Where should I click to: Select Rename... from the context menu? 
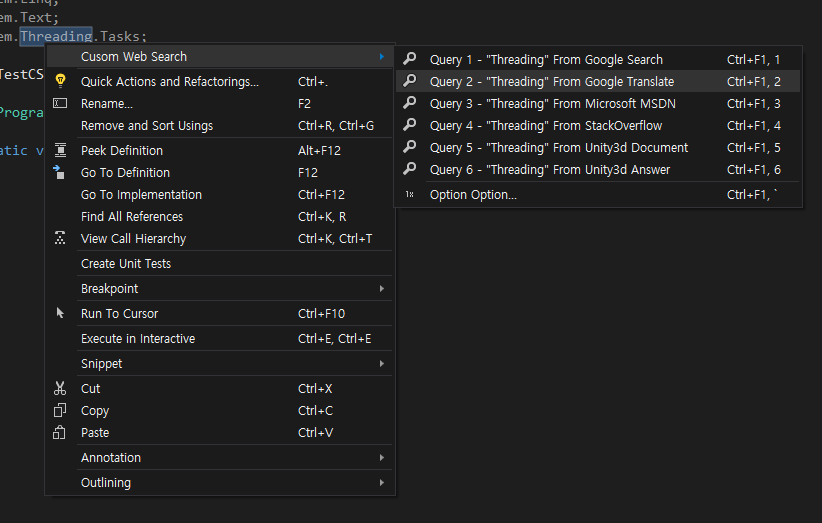click(219, 104)
